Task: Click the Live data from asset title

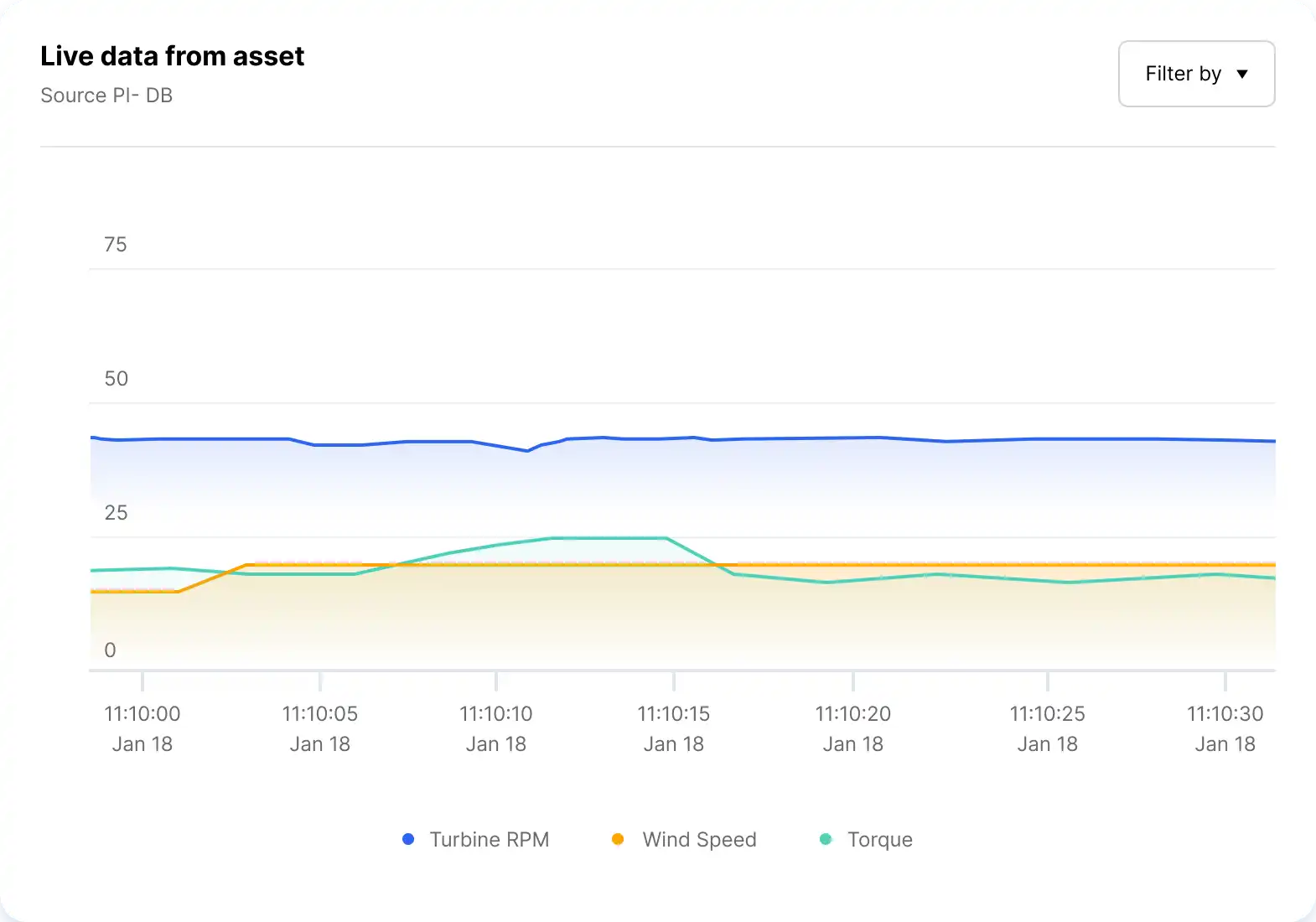Action: point(172,56)
